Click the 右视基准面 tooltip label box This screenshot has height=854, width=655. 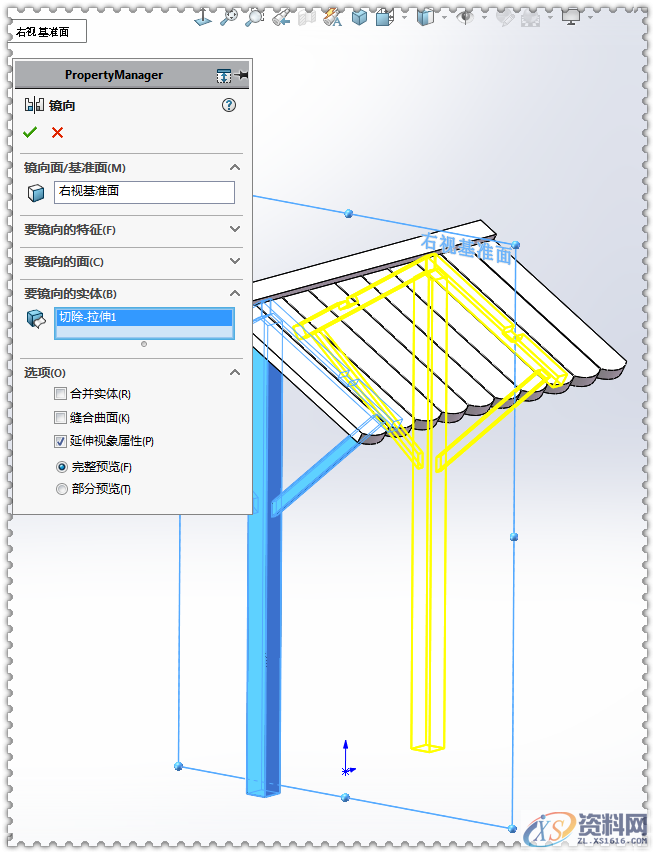point(47,32)
